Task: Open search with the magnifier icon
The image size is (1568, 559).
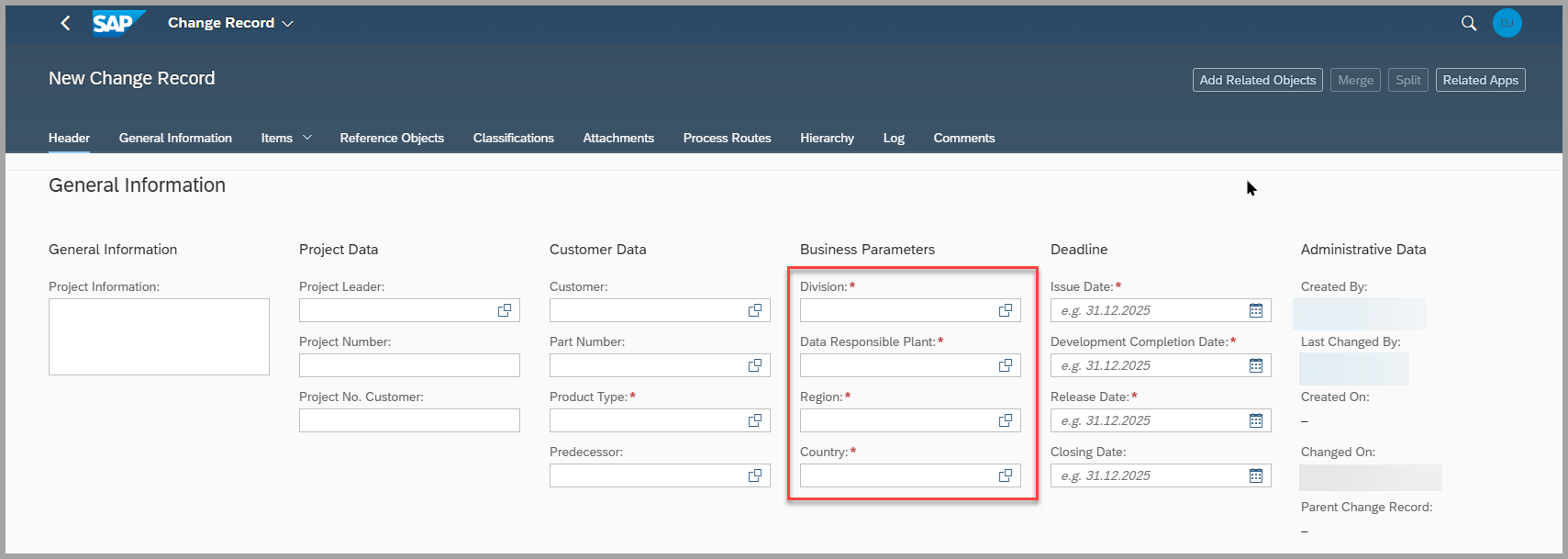Action: (1469, 23)
